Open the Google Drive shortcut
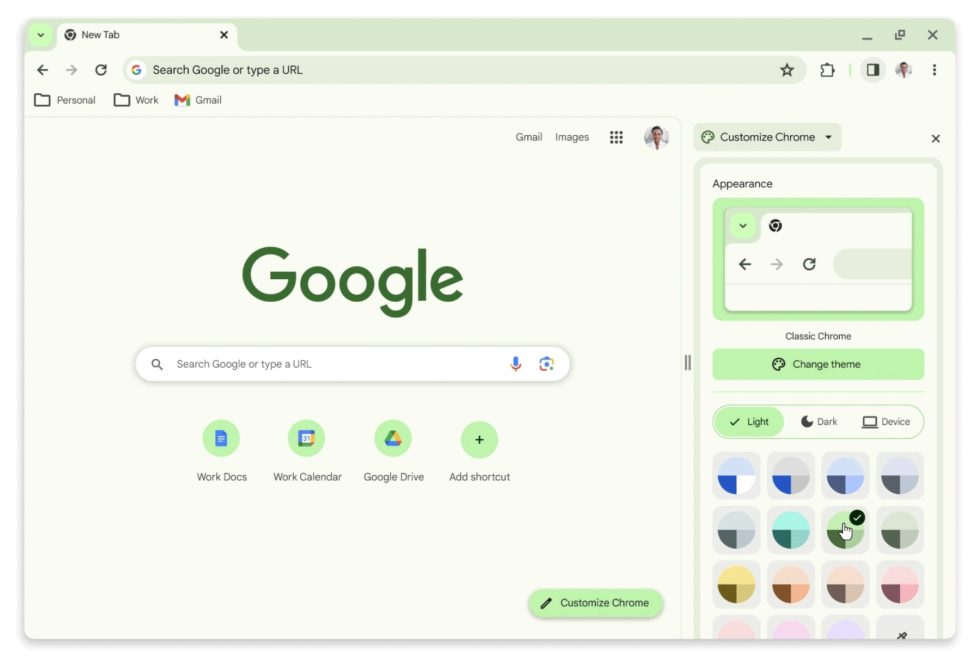This screenshot has height=660, width=980. [x=393, y=451]
